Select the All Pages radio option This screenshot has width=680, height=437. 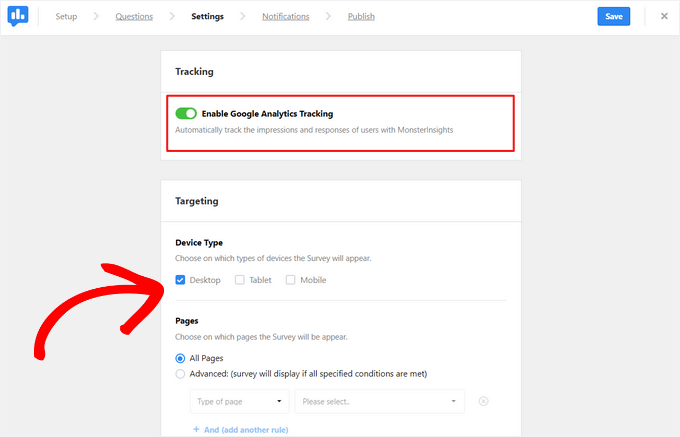tap(180, 358)
